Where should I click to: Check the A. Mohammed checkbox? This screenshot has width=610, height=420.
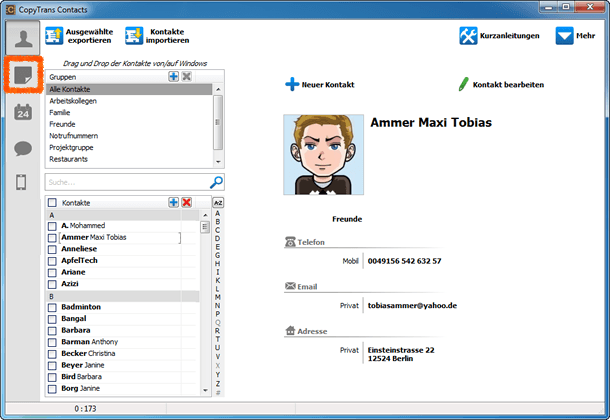pos(52,226)
